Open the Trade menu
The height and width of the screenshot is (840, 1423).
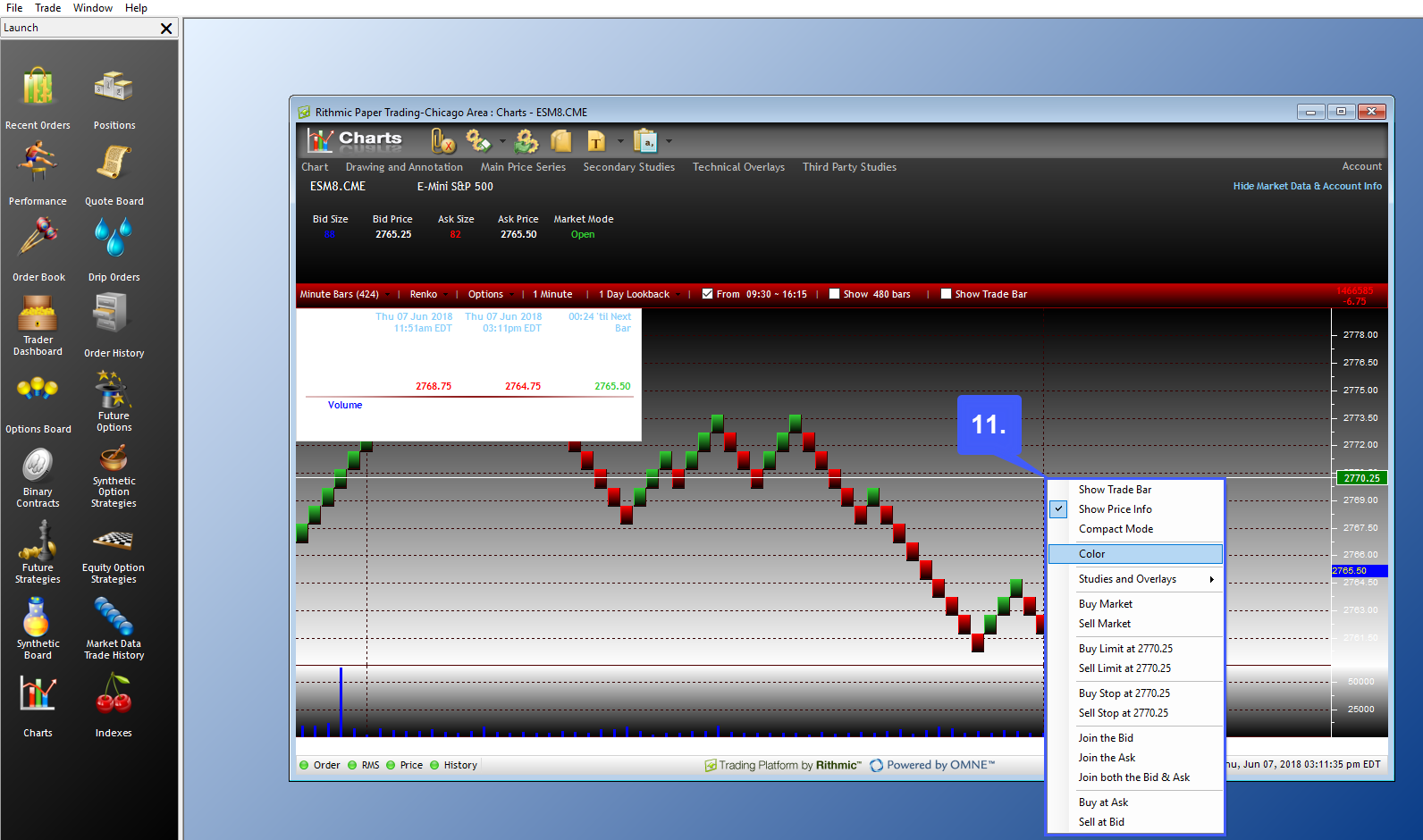48,8
